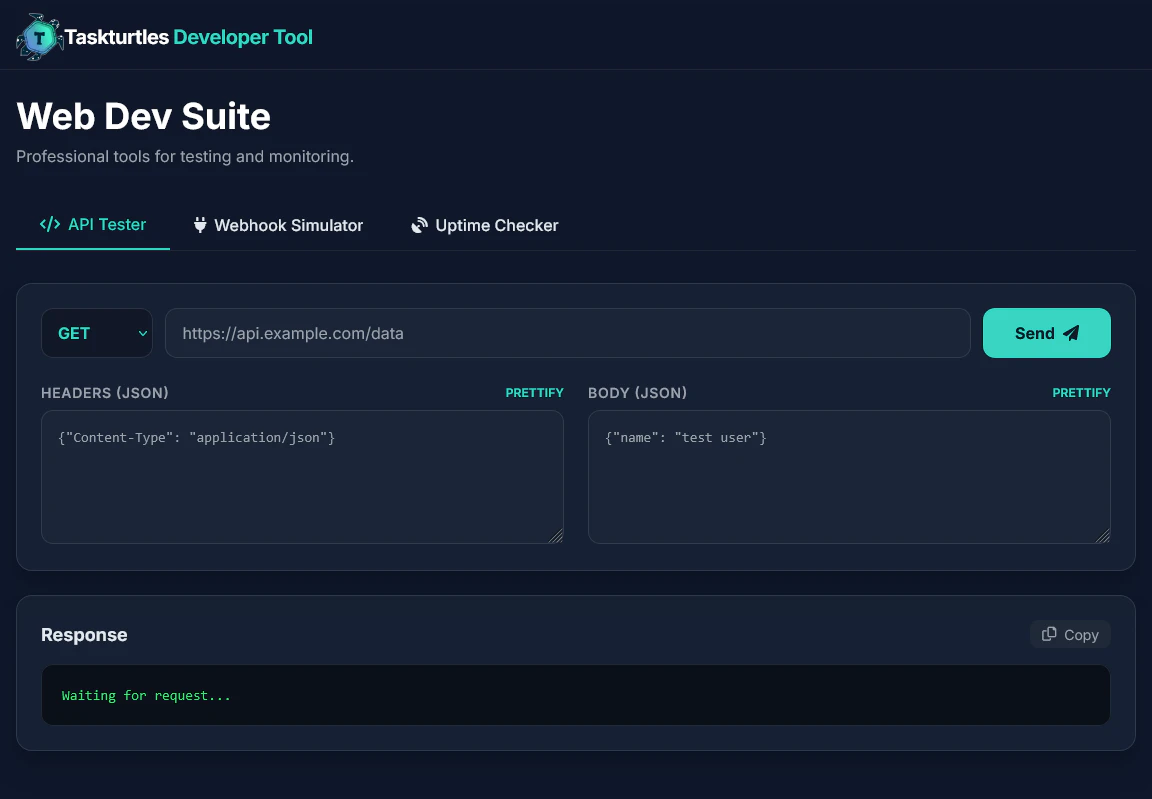Image resolution: width=1152 pixels, height=799 pixels.
Task: Click Send to submit the request
Action: tap(1047, 333)
